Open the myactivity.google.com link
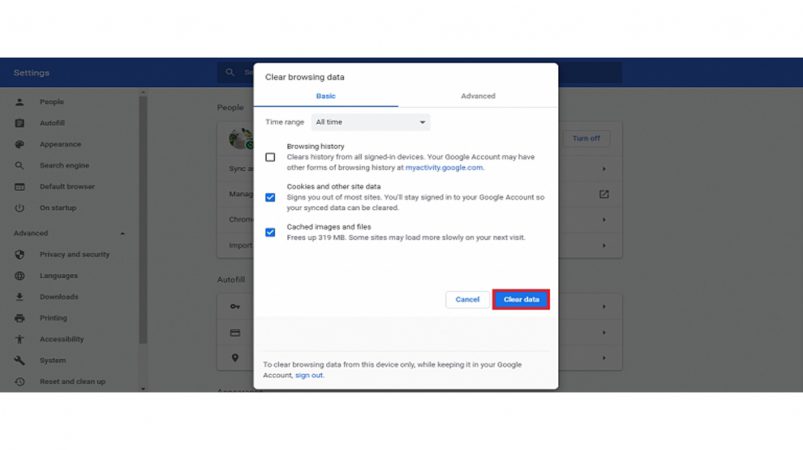This screenshot has width=803, height=450. (x=444, y=167)
